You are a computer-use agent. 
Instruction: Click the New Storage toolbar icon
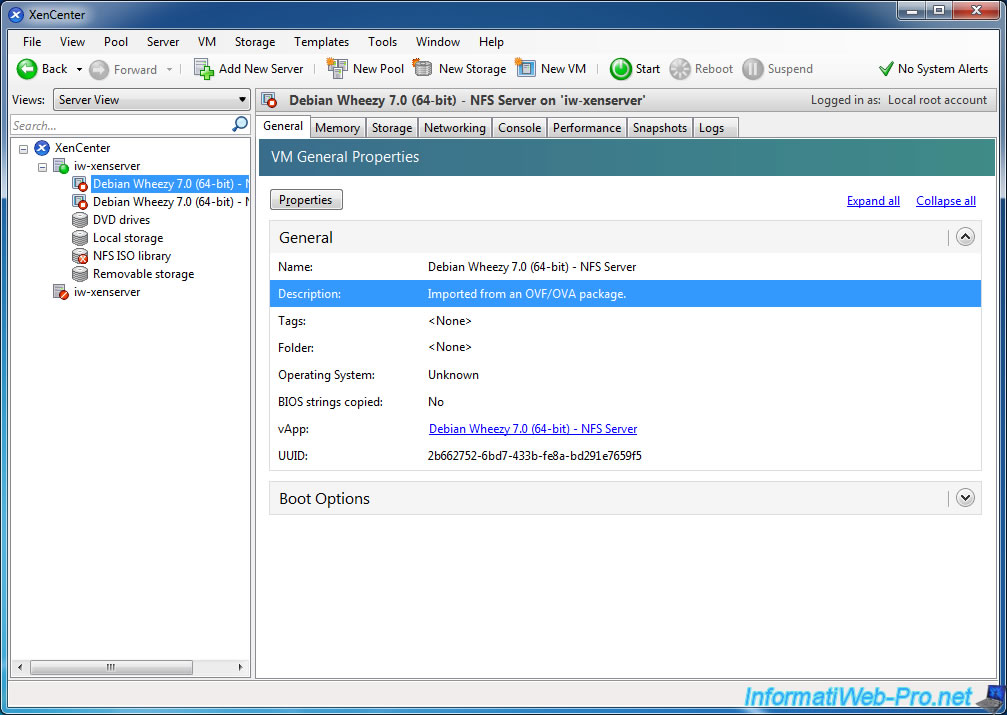(423, 69)
